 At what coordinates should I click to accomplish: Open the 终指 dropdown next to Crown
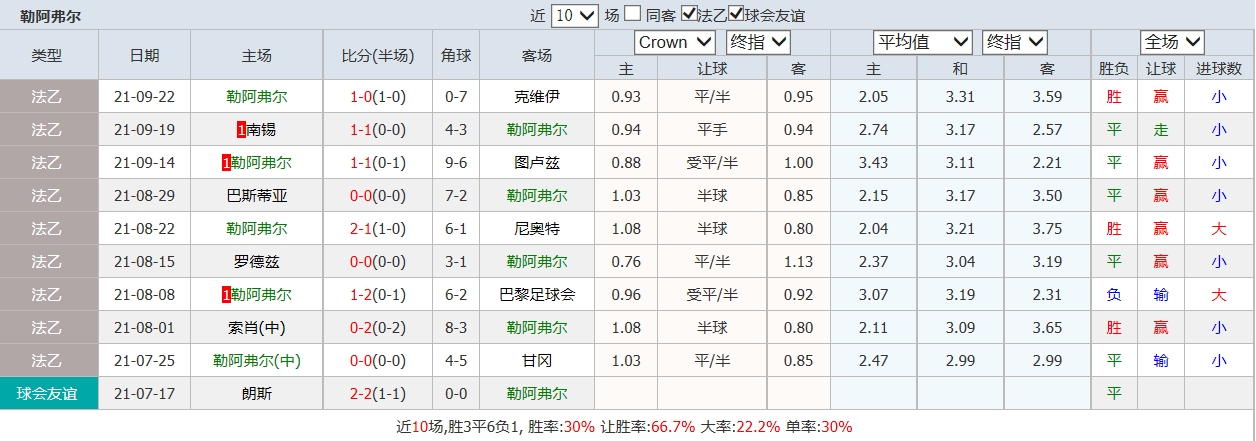click(x=758, y=42)
